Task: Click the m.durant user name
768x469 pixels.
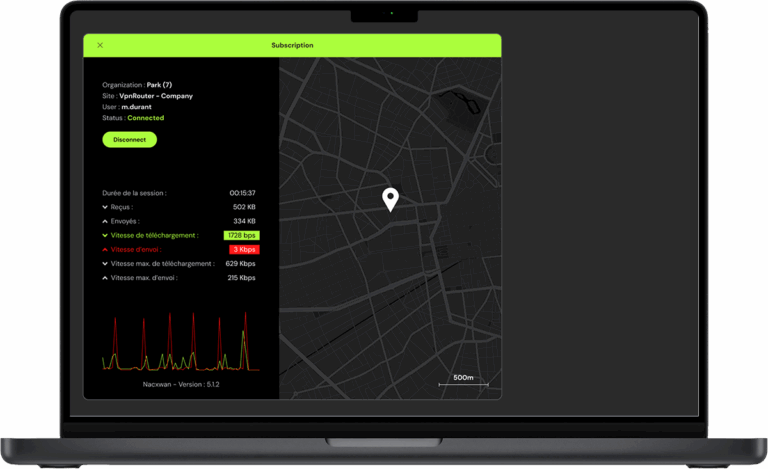Action: click(136, 107)
